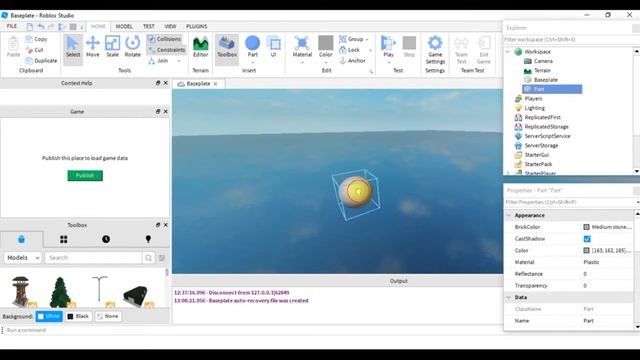The image size is (640, 360).
Task: Anchor the selected part
Action: pos(353,60)
